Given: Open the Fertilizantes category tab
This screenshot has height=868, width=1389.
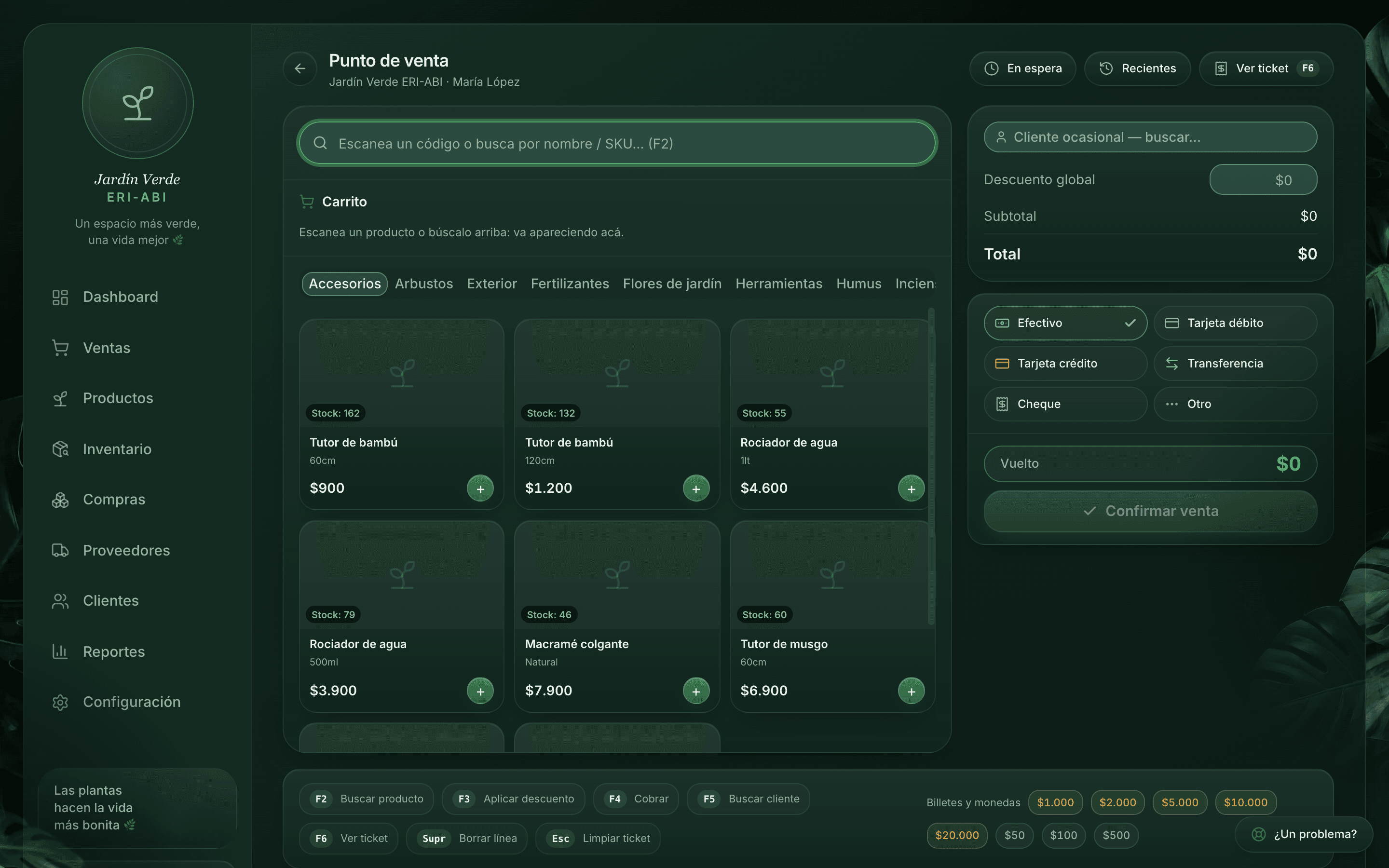Looking at the screenshot, I should click(570, 284).
